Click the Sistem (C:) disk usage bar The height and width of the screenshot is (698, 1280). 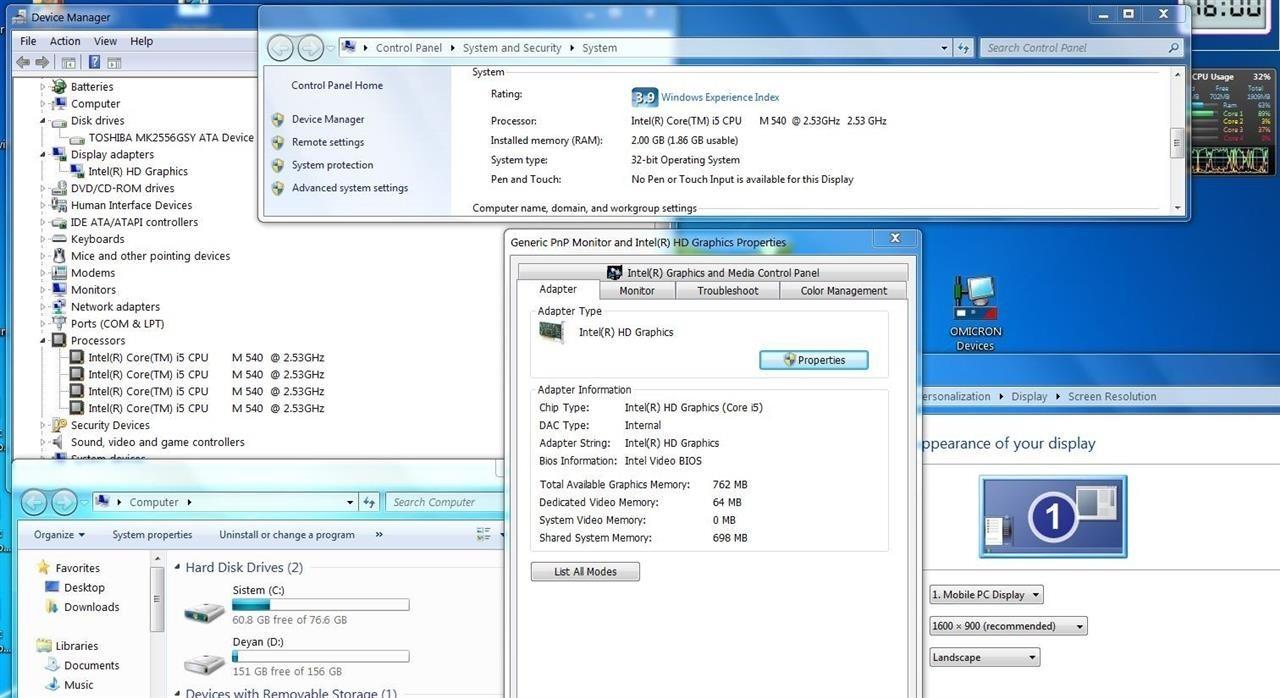[321, 605]
